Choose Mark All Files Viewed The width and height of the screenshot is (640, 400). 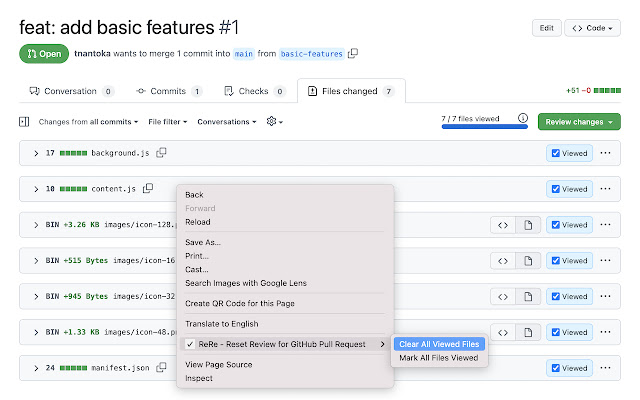point(439,358)
